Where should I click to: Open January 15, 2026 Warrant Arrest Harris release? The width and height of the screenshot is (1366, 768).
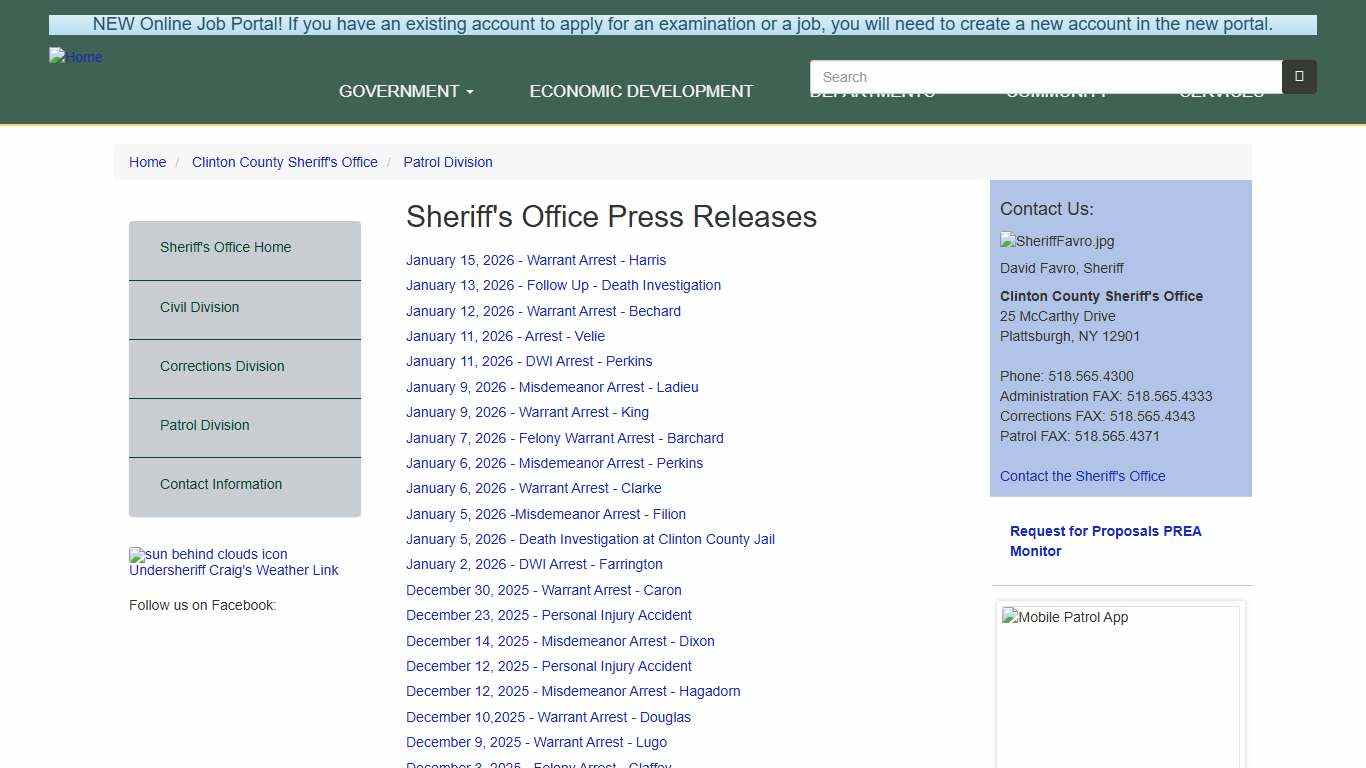536,260
